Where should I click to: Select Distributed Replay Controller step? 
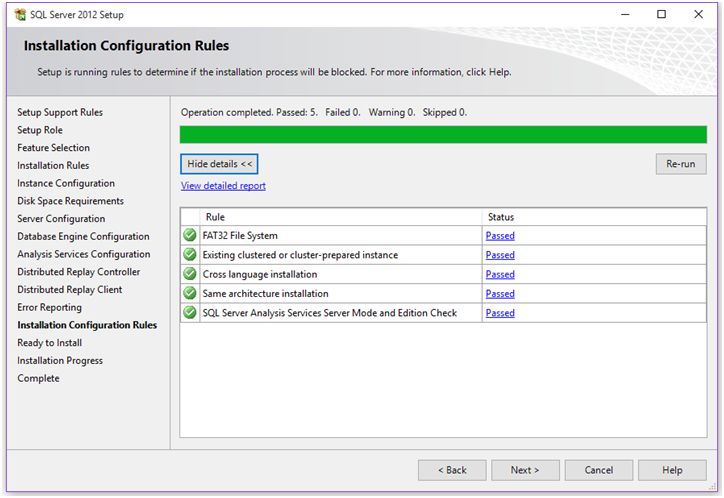pos(78,272)
